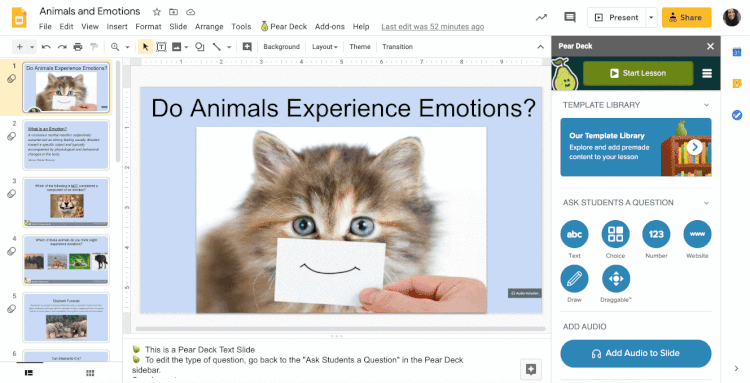The width and height of the screenshot is (750, 383).
Task: Open the Pear Deck menu
Action: 284,27
